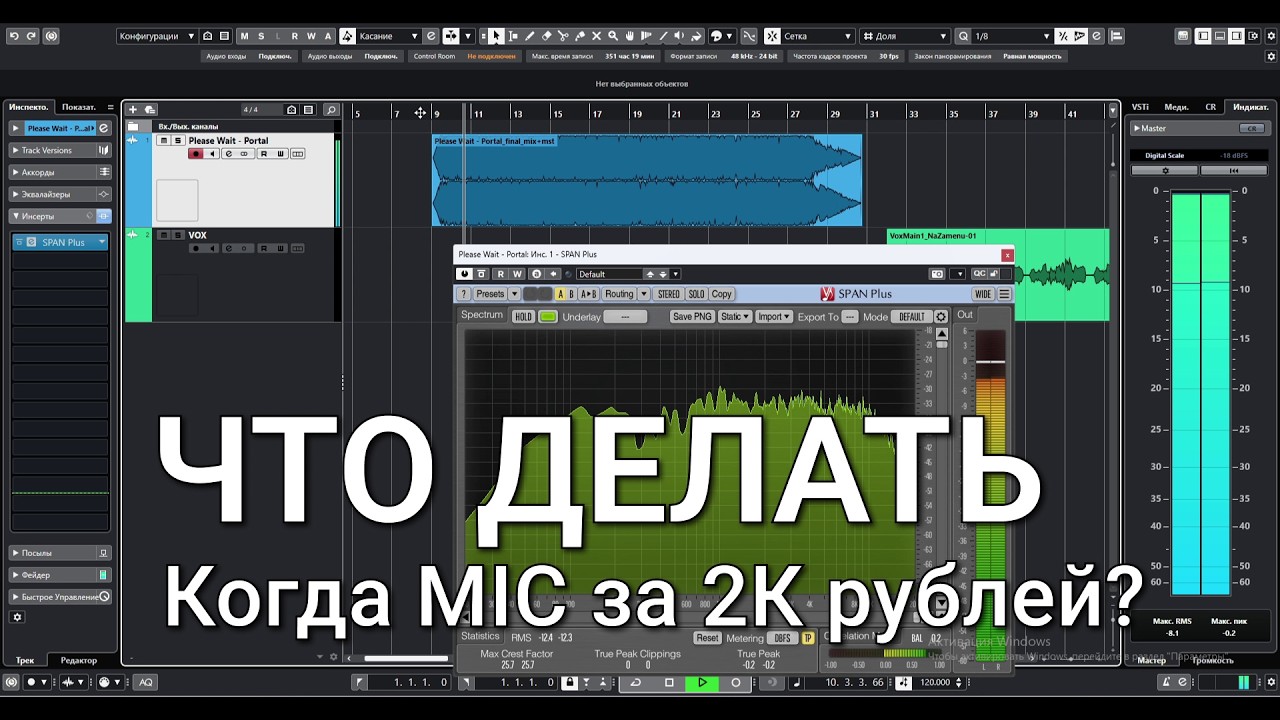Viewport: 1280px width, 720px height.
Task: Toggle the TP true peak button
Action: click(x=808, y=638)
